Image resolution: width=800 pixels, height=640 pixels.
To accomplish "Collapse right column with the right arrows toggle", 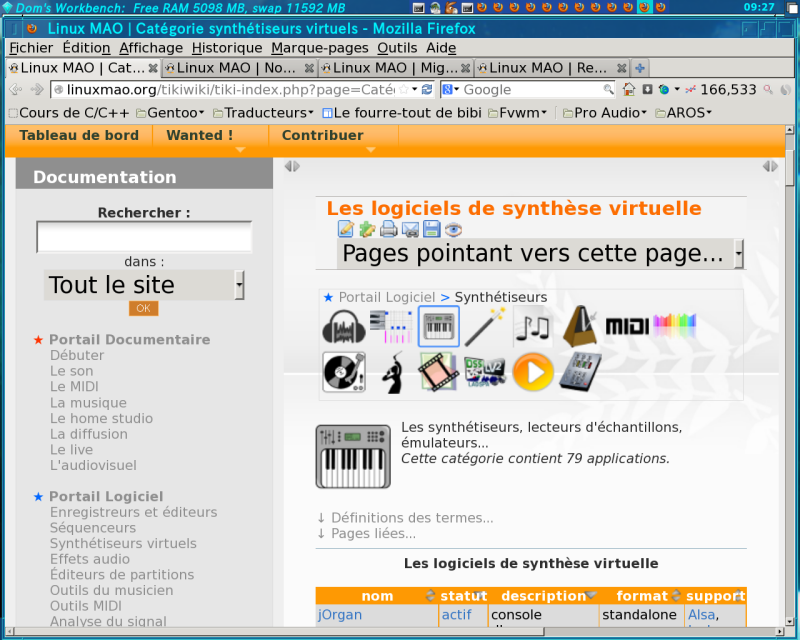I will coord(770,166).
